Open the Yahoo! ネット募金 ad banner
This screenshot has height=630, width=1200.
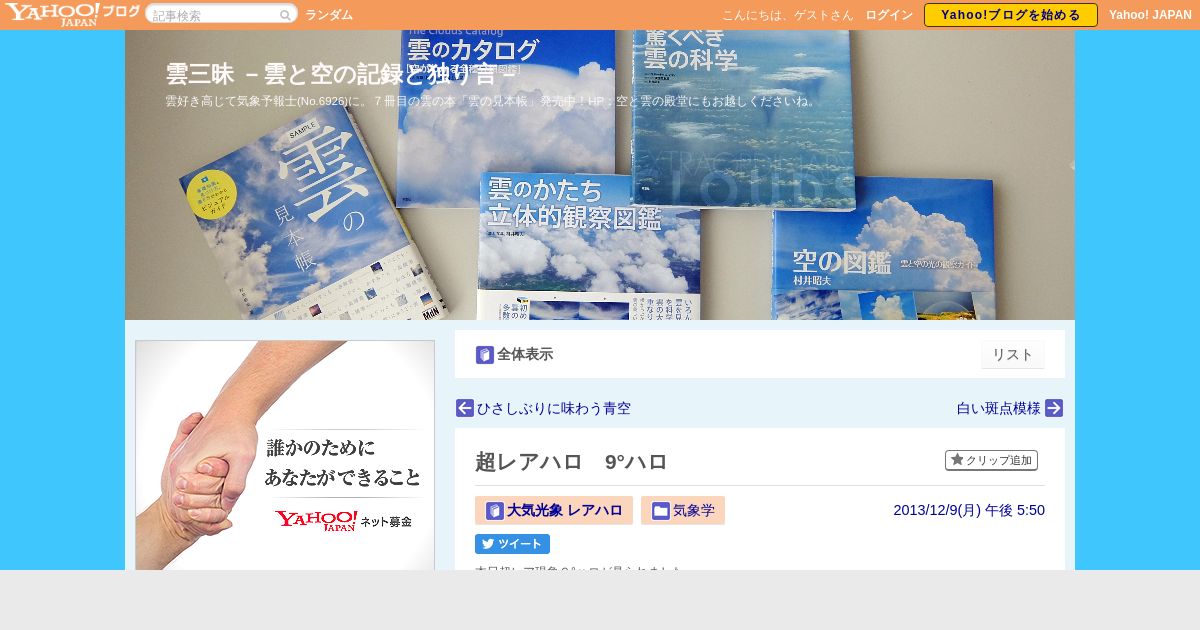pyautogui.click(x=285, y=455)
